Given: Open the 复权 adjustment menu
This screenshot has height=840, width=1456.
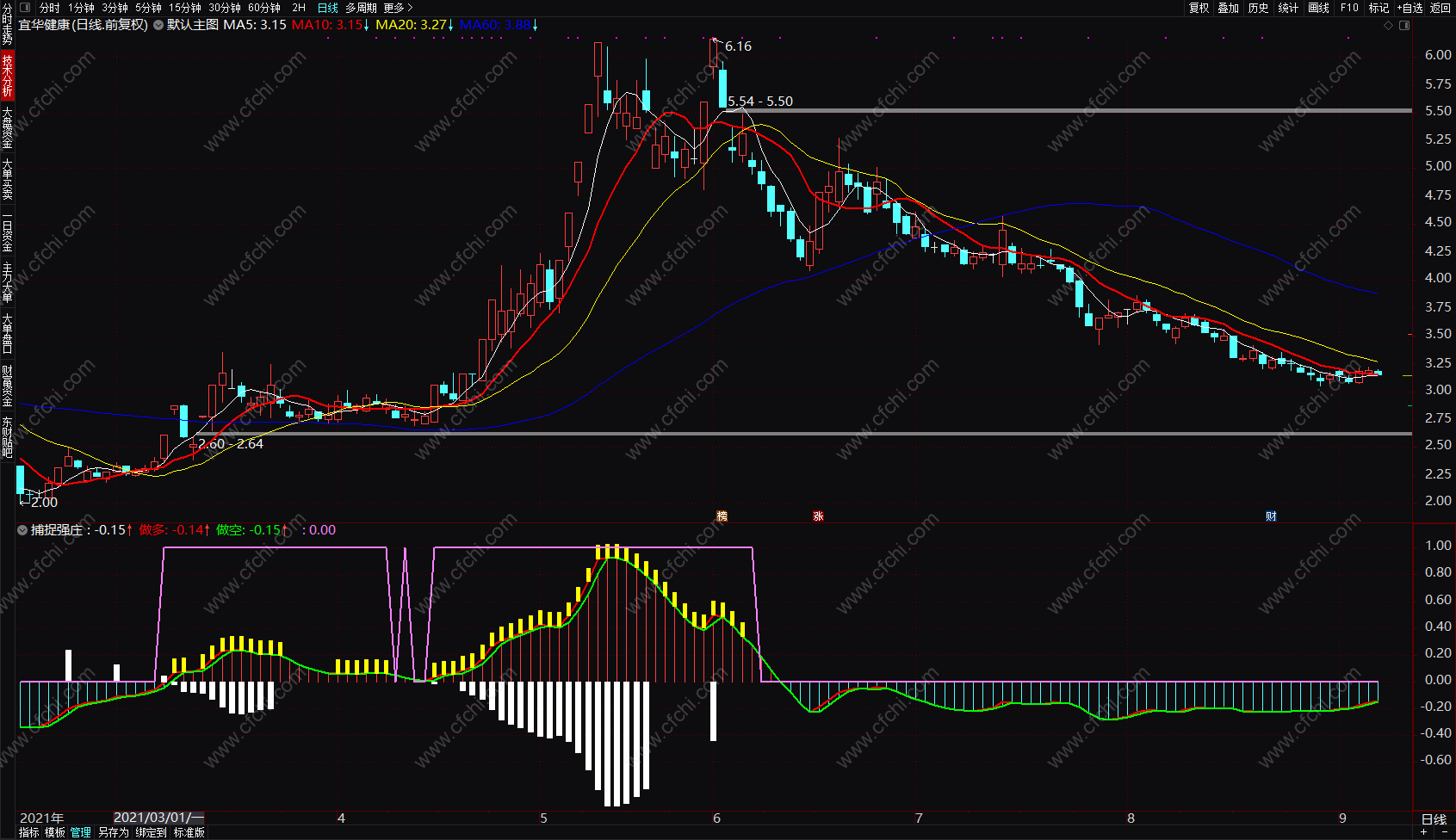Looking at the screenshot, I should tap(1199, 8).
